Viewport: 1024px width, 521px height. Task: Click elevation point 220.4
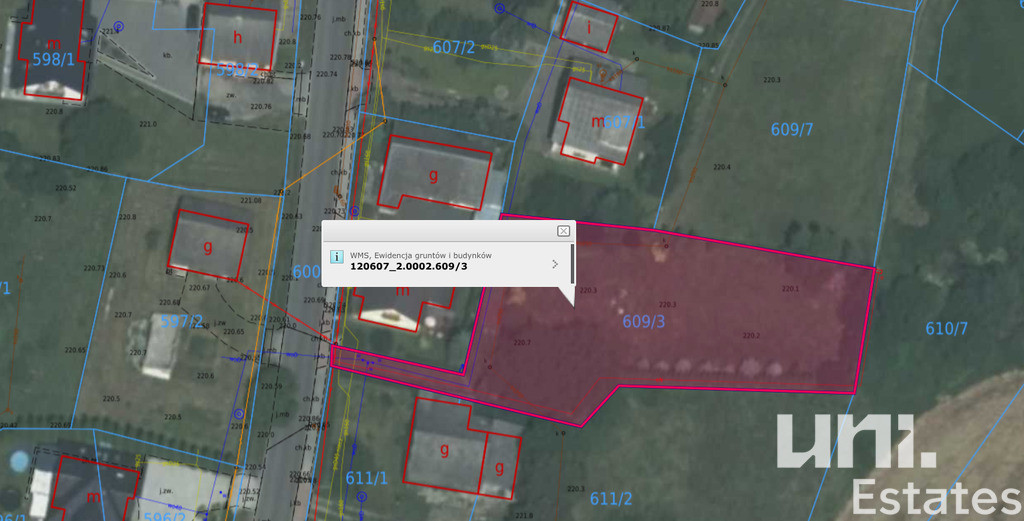(722, 167)
